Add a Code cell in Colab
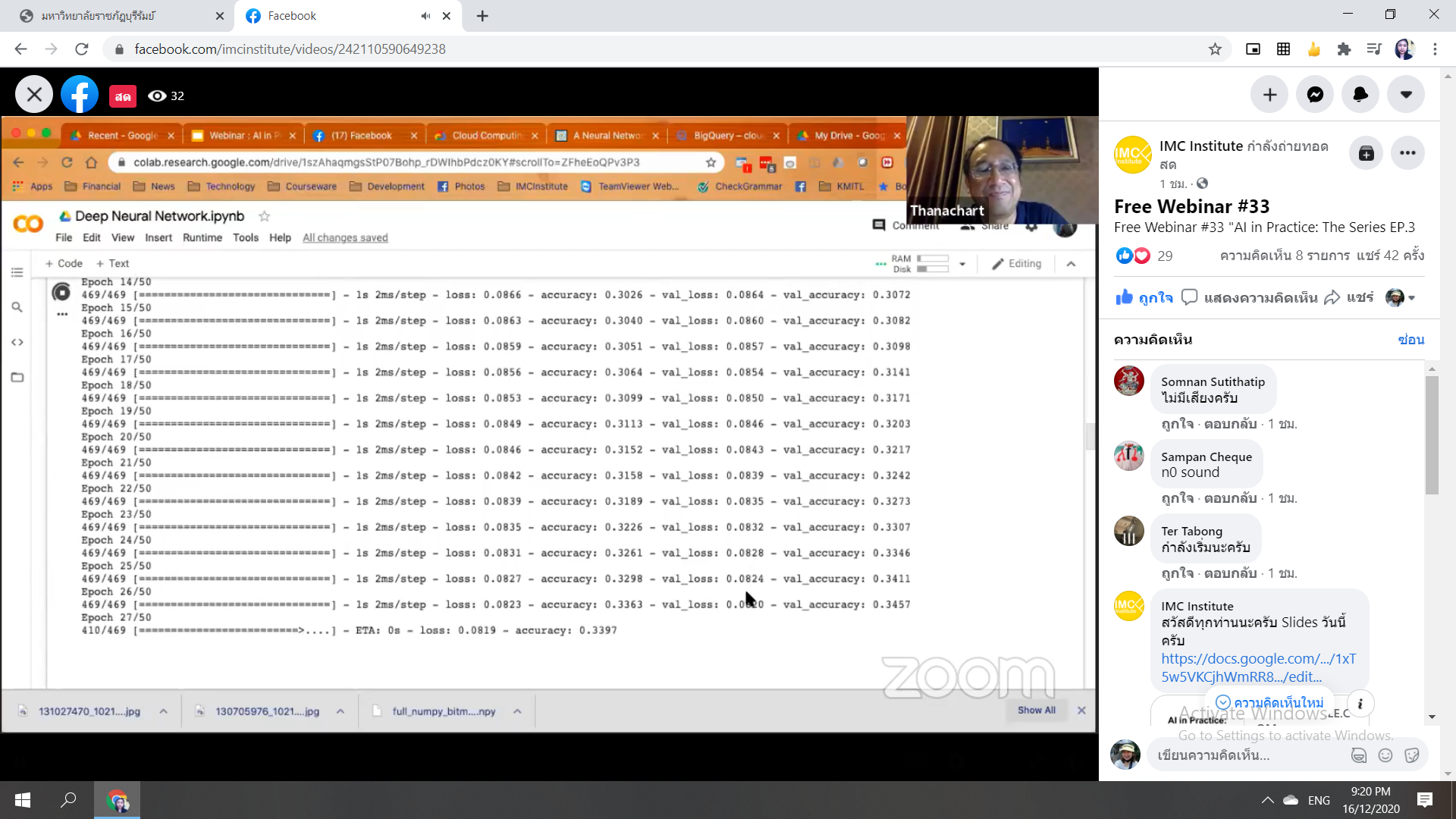The image size is (1456, 819). click(64, 263)
